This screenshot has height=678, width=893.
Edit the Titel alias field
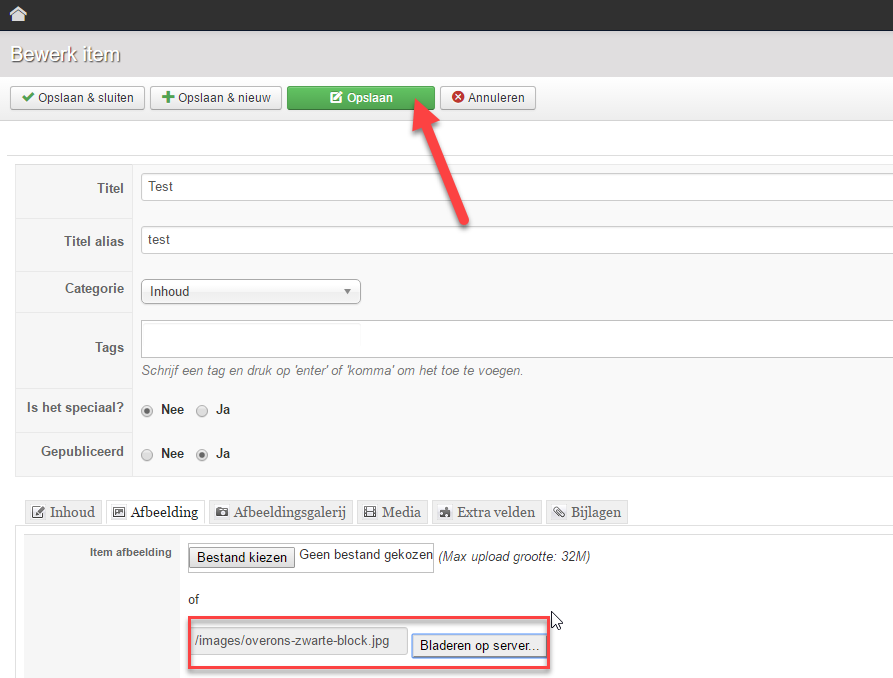[x=517, y=240]
